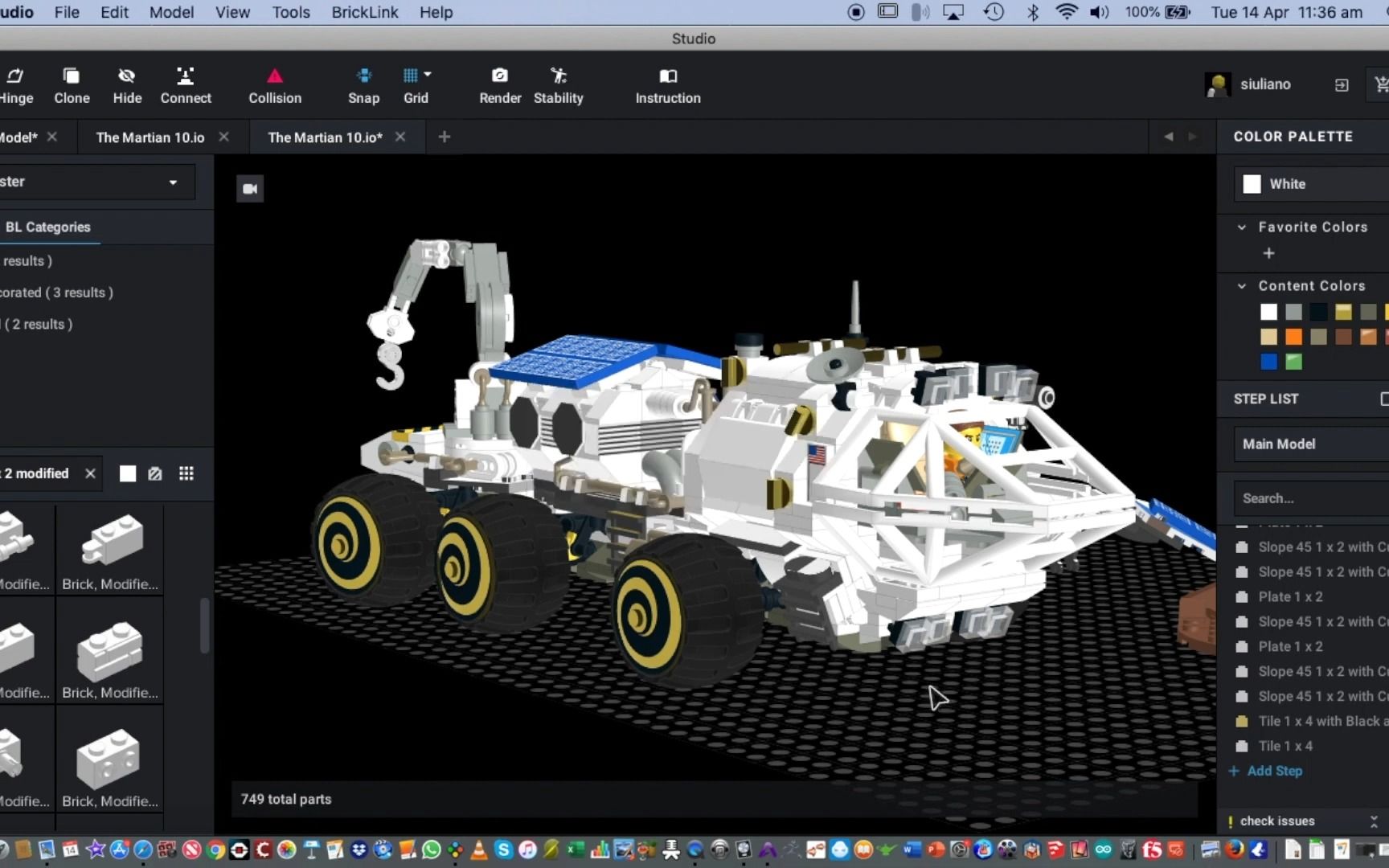Click the camera icon in the viewport

pos(249,188)
